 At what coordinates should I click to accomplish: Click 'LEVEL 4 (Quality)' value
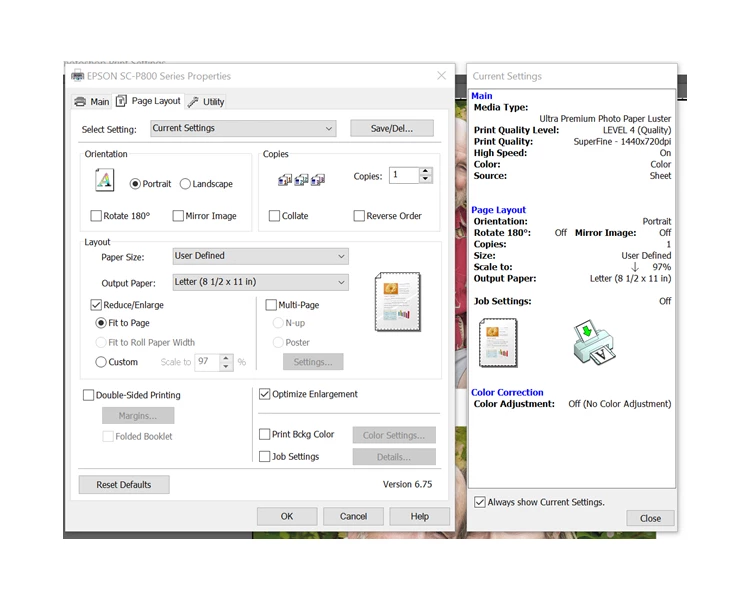(x=637, y=130)
